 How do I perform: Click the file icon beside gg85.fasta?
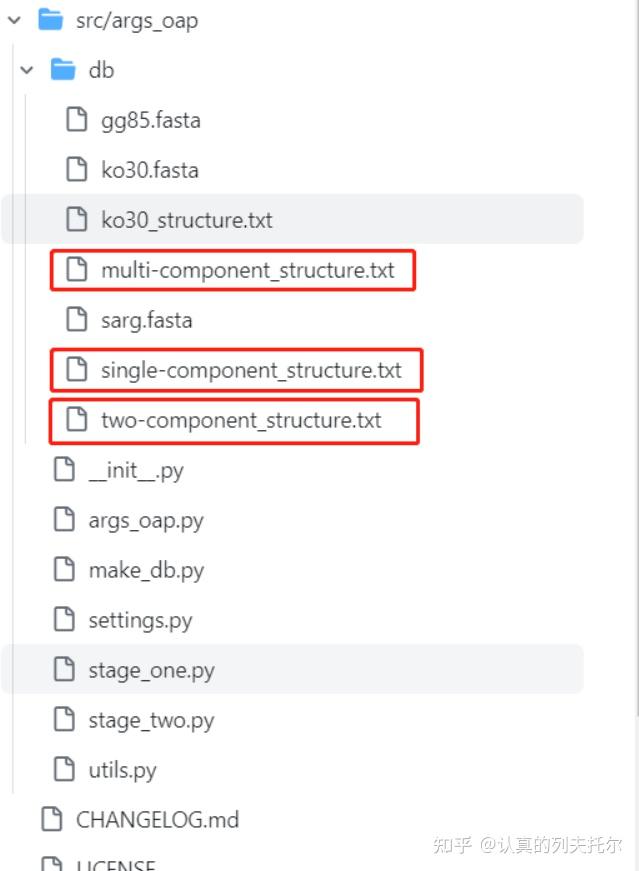76,120
